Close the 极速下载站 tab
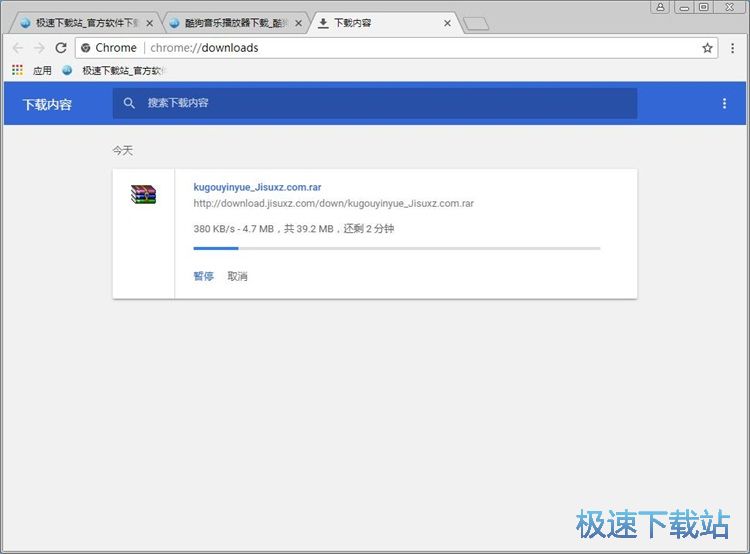This screenshot has width=750, height=554. pos(149,23)
